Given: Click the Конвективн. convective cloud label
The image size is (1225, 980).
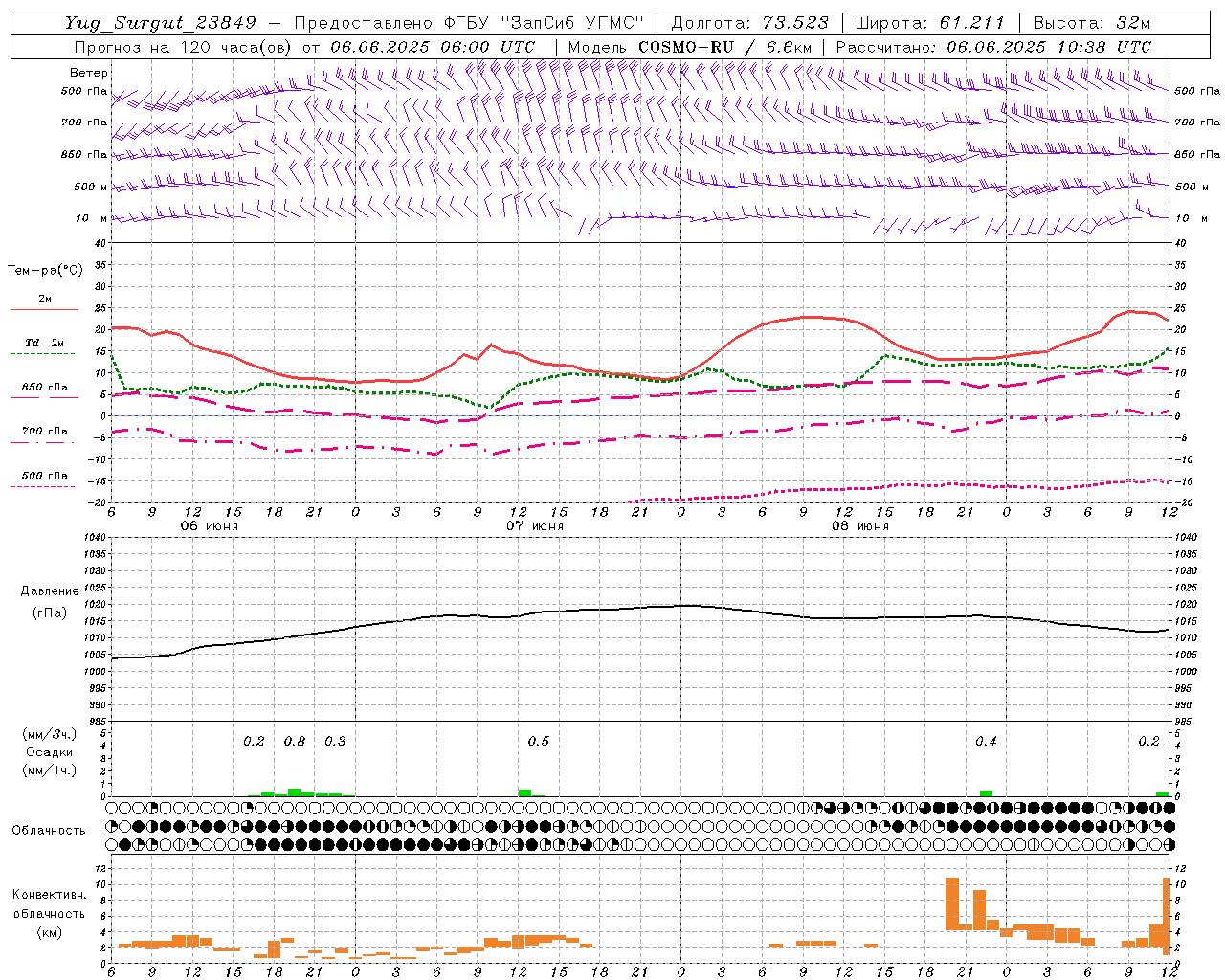Looking at the screenshot, I should point(50,895).
